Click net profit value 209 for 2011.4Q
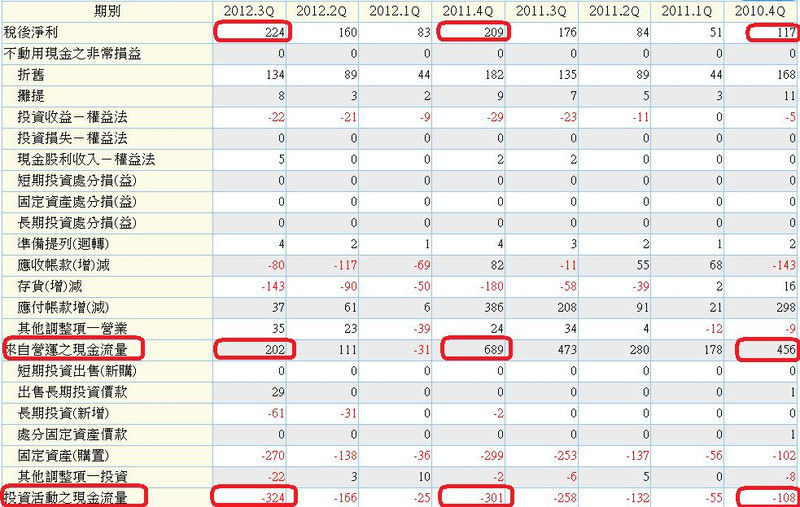This screenshot has width=800, height=507. [x=494, y=33]
